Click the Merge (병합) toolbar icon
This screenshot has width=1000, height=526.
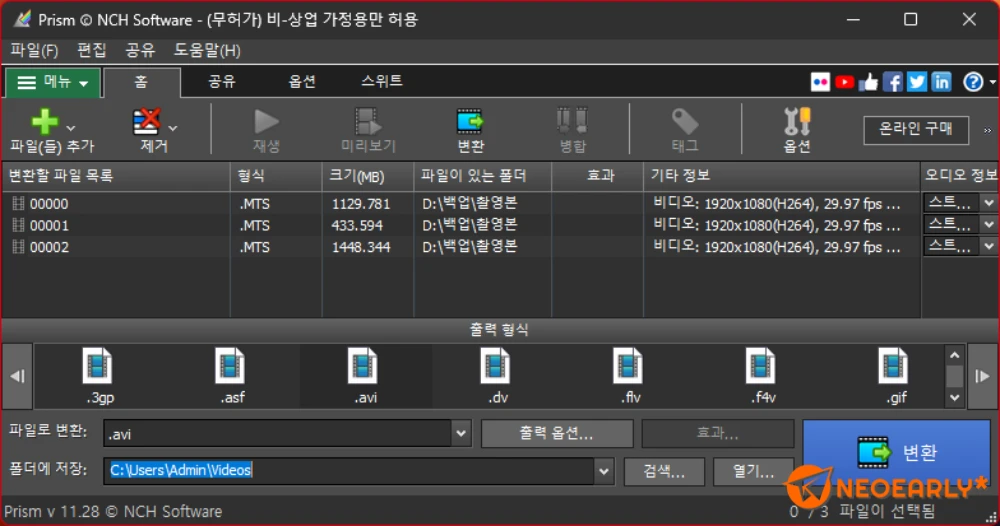click(x=572, y=121)
